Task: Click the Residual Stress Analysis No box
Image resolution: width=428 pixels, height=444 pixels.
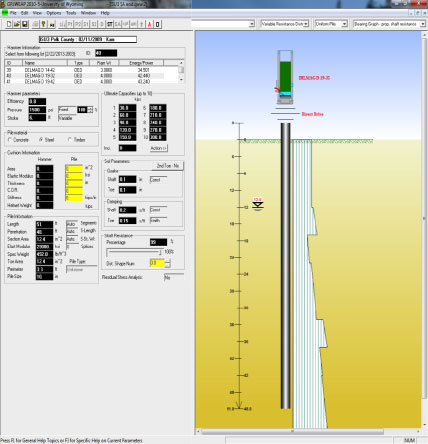Action: [173, 277]
